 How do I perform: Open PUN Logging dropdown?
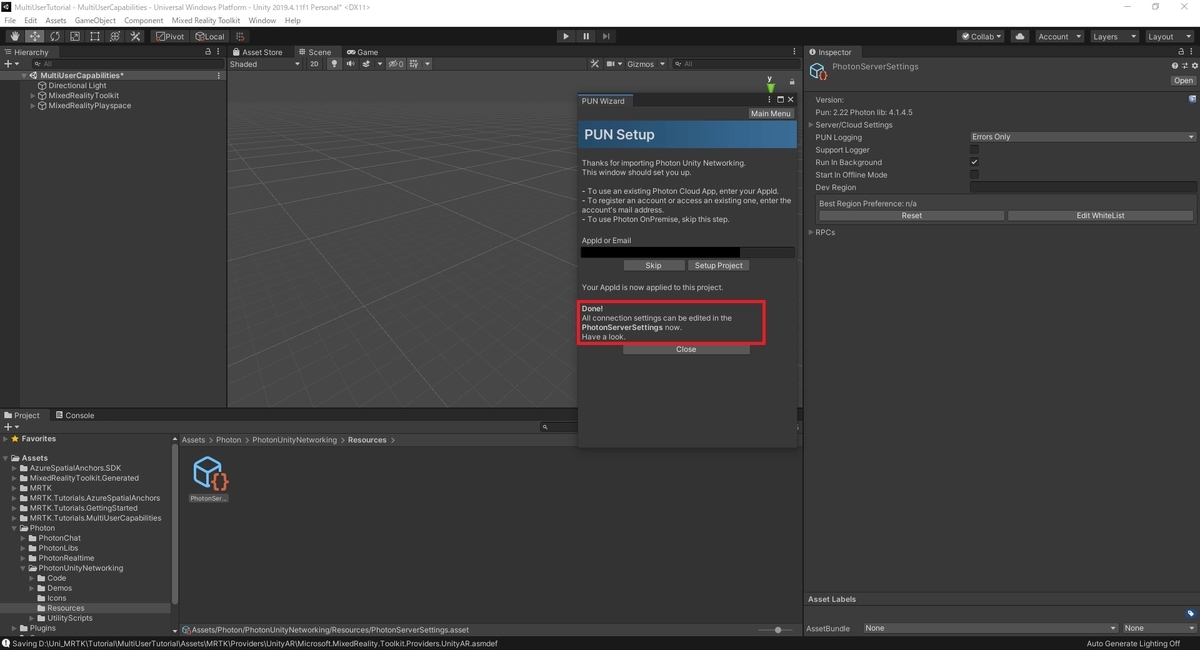click(1083, 137)
